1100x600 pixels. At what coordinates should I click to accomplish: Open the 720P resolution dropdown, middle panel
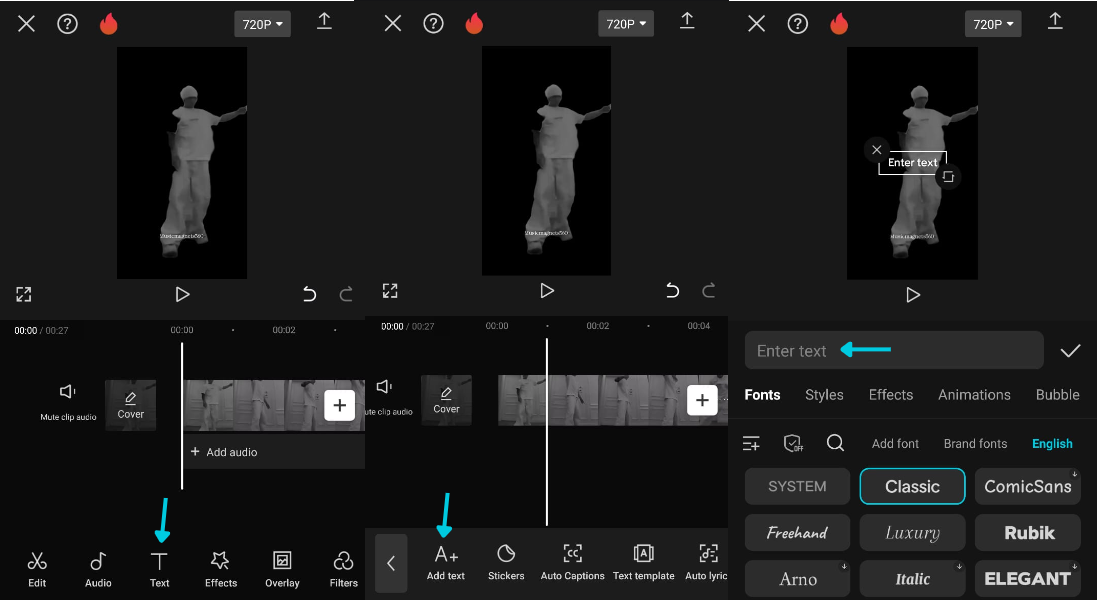click(626, 24)
